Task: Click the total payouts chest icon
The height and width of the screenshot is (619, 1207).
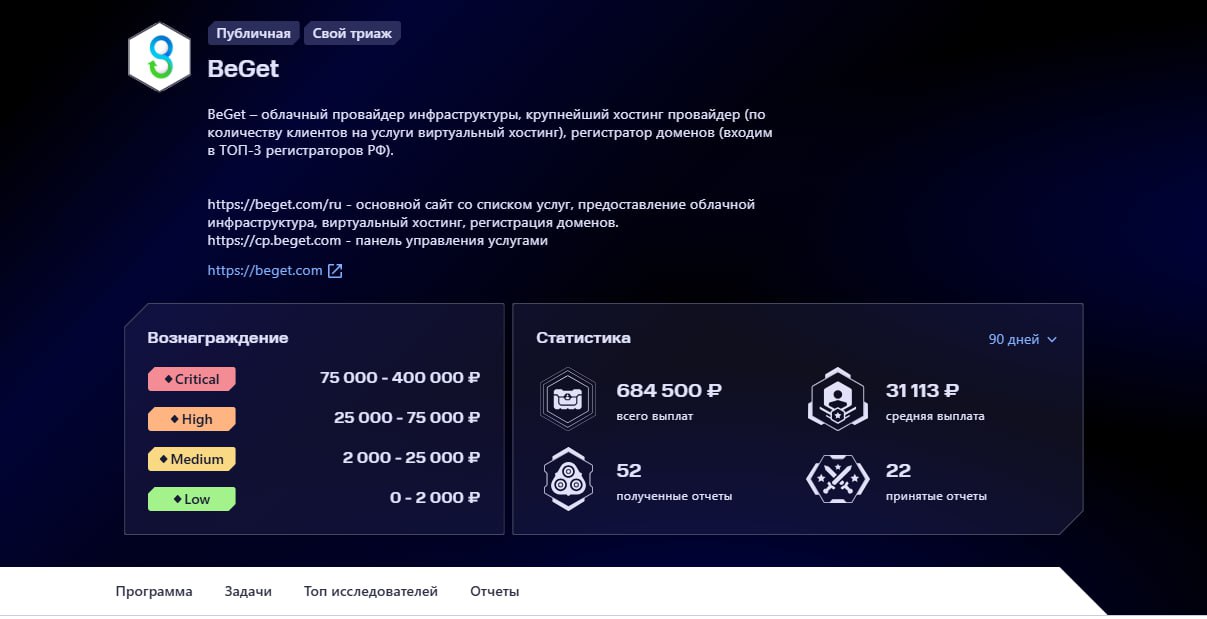Action: tap(568, 398)
